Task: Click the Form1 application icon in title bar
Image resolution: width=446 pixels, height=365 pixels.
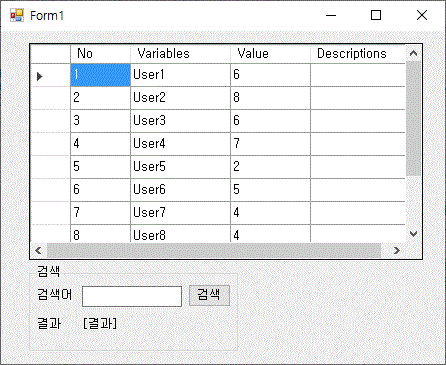Action: pyautogui.click(x=17, y=15)
